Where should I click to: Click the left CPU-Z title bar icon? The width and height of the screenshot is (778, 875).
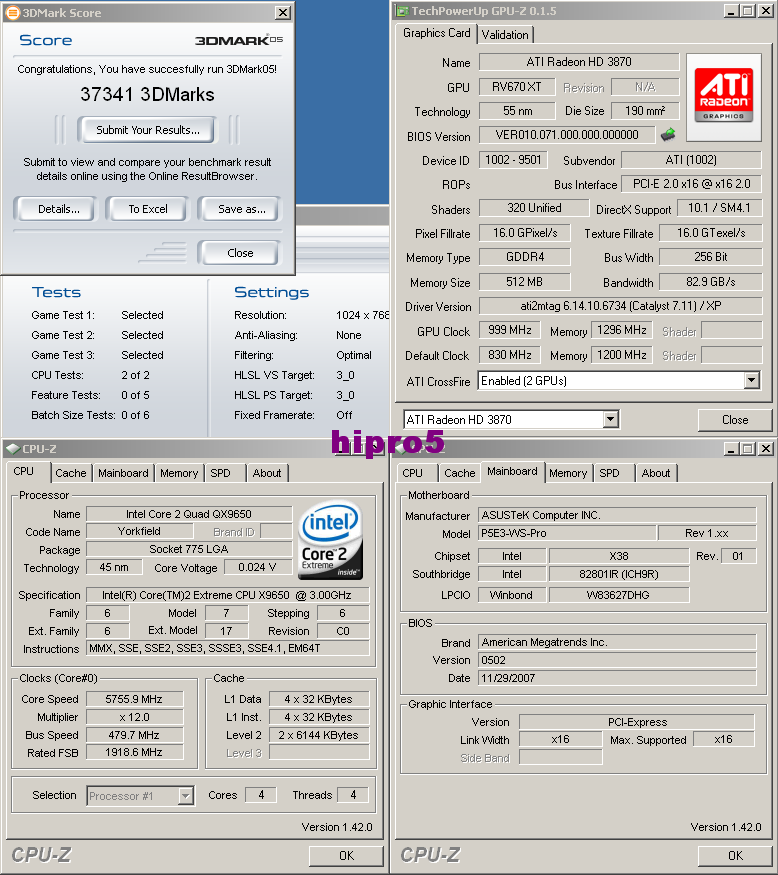coord(12,449)
